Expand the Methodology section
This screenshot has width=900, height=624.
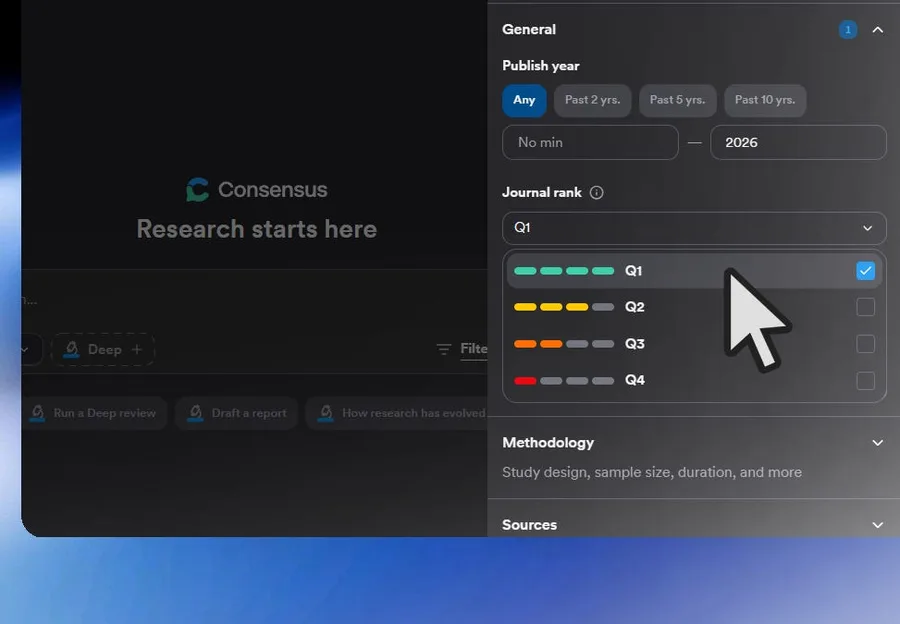[x=877, y=443]
